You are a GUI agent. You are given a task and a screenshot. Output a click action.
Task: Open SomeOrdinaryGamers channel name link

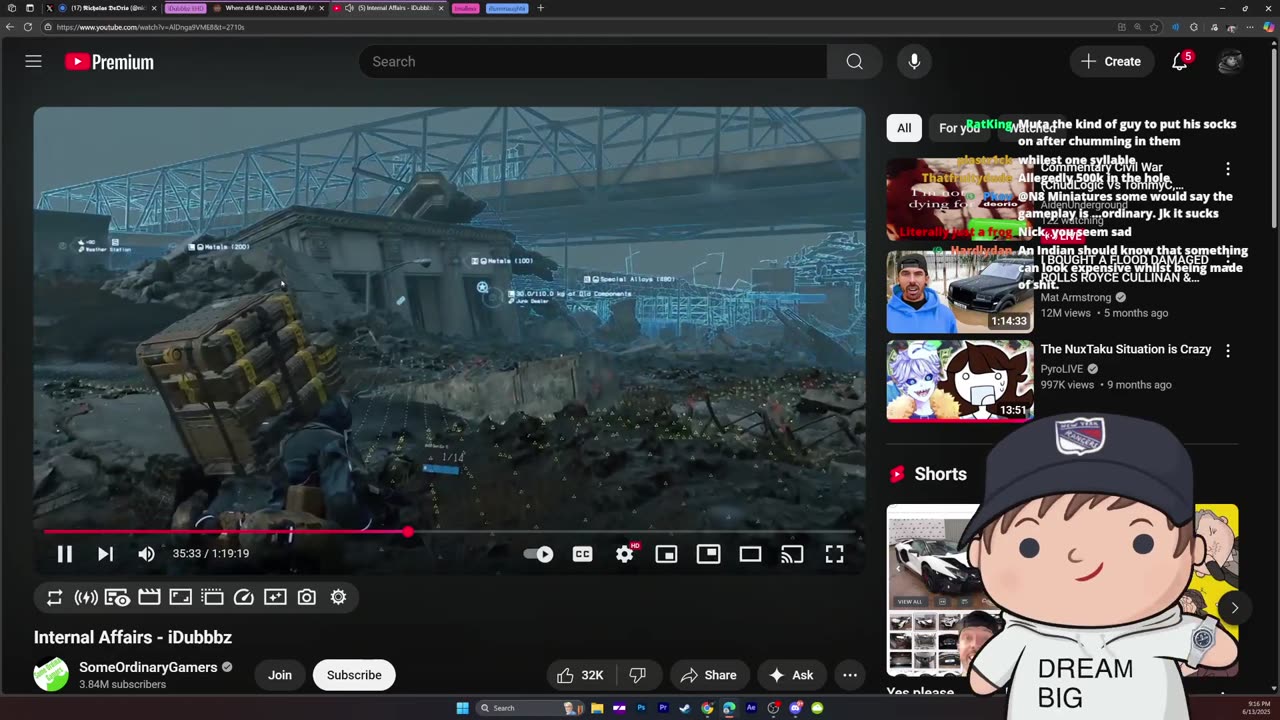point(148,667)
